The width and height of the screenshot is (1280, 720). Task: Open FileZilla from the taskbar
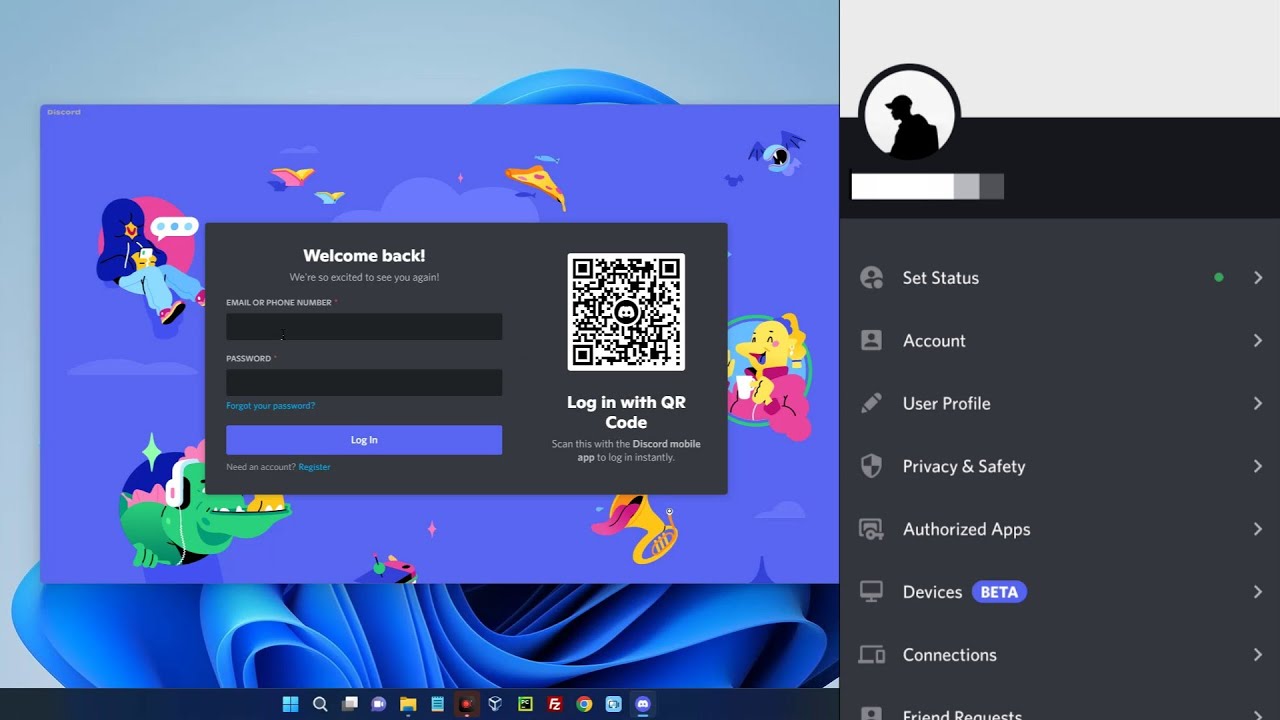[x=554, y=704]
